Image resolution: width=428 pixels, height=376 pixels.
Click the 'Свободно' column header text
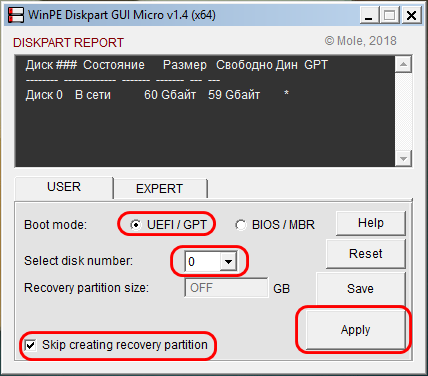click(x=244, y=65)
